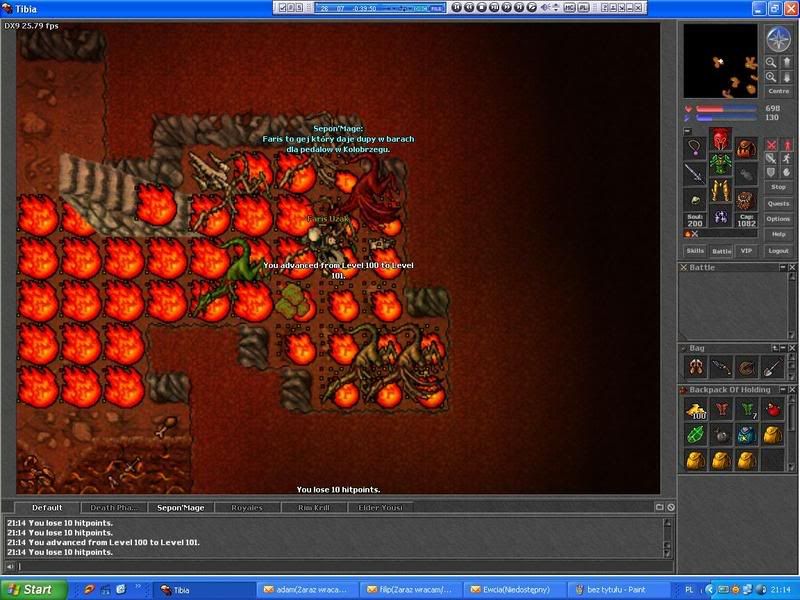Switch to the Royales chat tab
The width and height of the screenshot is (800, 600).
click(247, 508)
